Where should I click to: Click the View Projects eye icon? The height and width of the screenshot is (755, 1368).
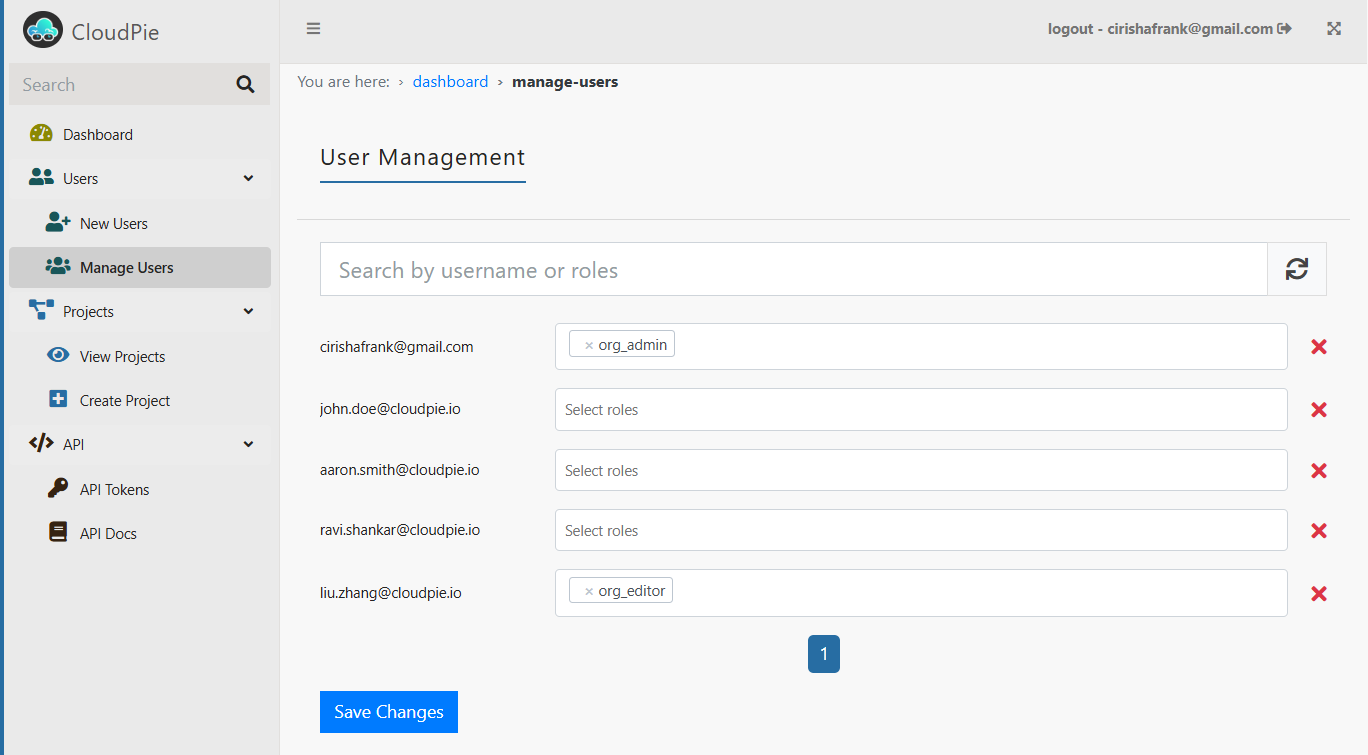coord(58,355)
